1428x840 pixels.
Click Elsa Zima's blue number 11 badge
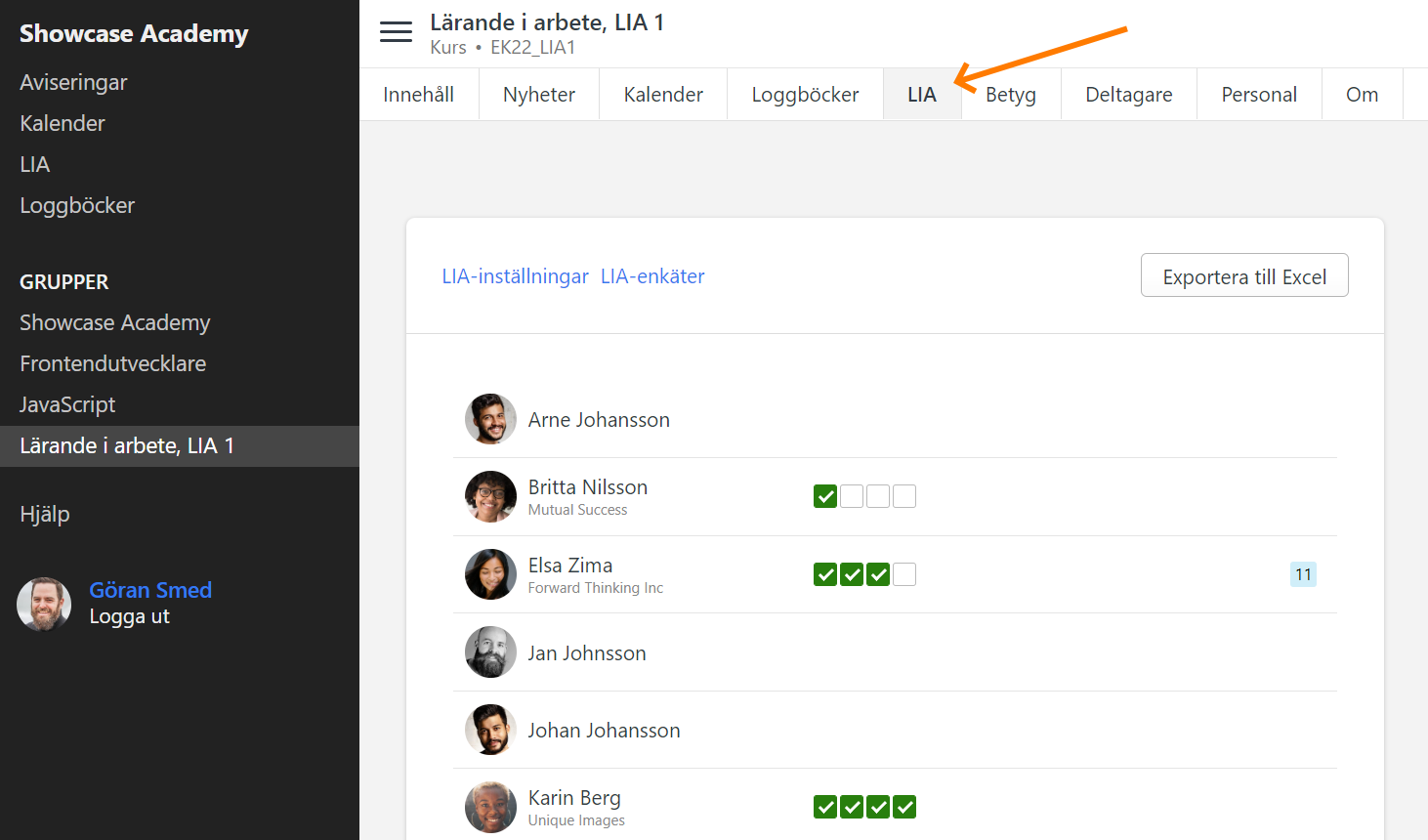pyautogui.click(x=1303, y=574)
